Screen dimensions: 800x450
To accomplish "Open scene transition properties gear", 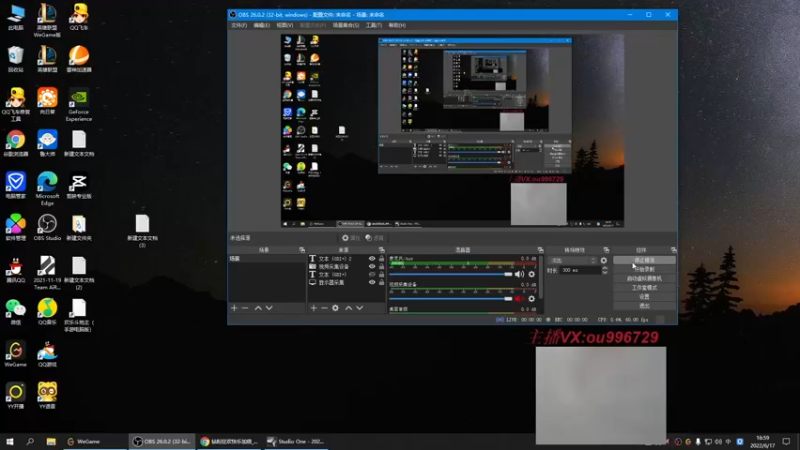I will click(x=604, y=260).
